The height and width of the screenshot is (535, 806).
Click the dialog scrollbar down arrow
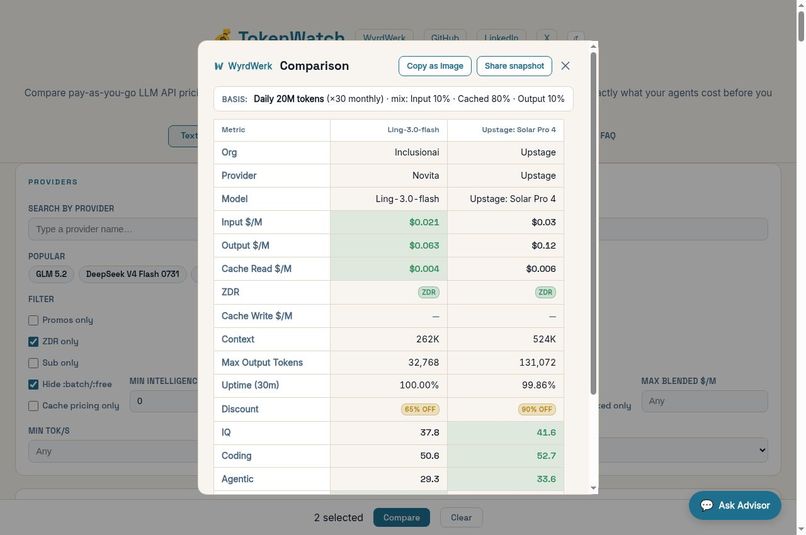click(x=594, y=488)
